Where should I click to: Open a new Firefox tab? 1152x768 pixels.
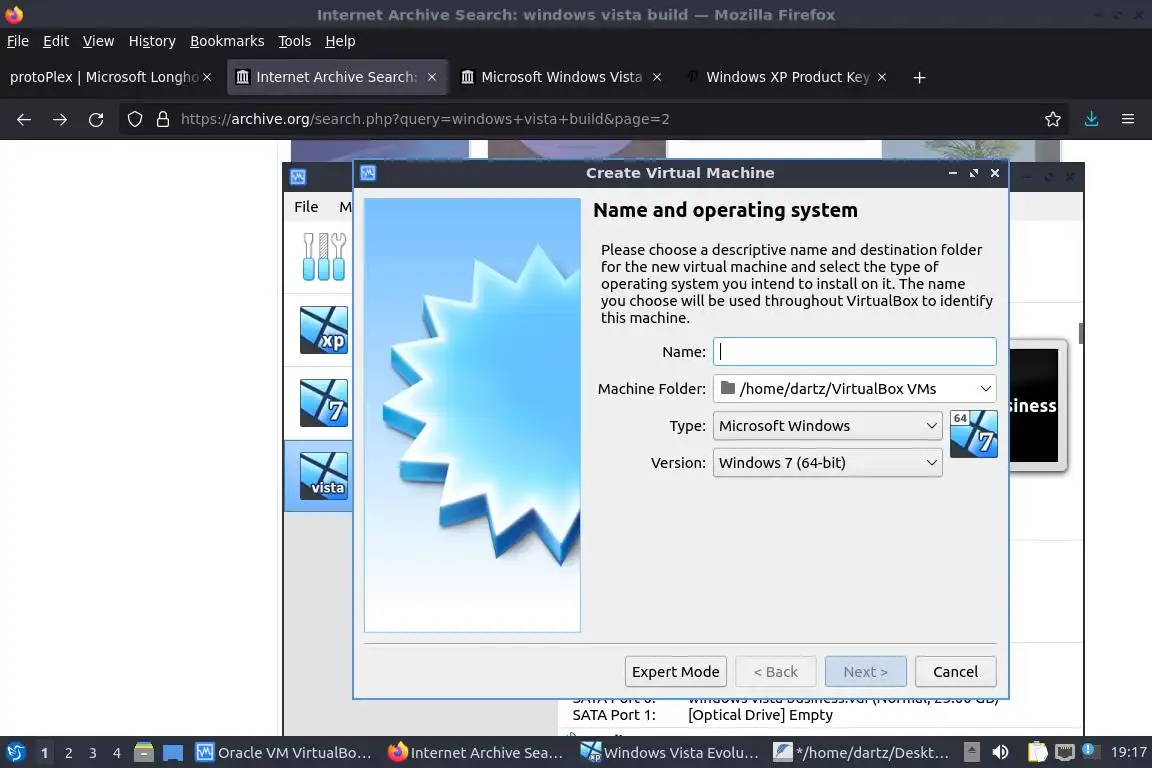coord(919,77)
